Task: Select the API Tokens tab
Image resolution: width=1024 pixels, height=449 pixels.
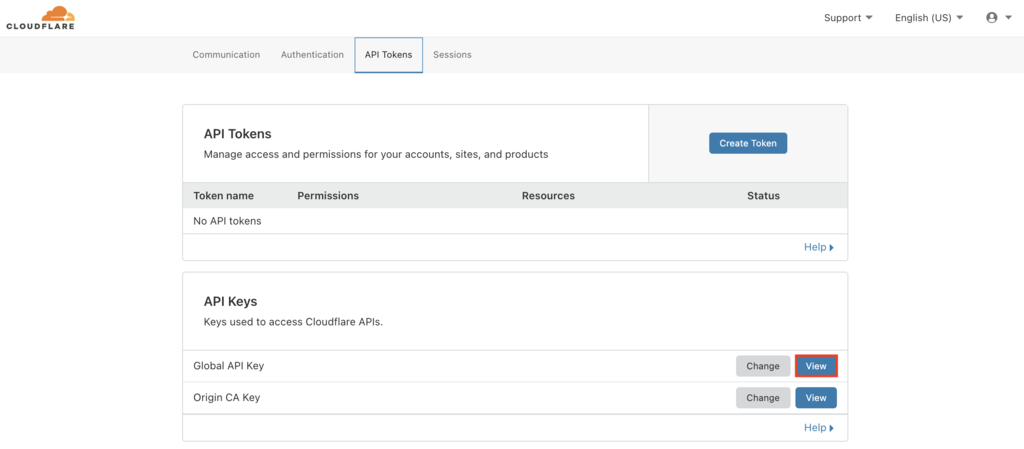Action: point(388,55)
